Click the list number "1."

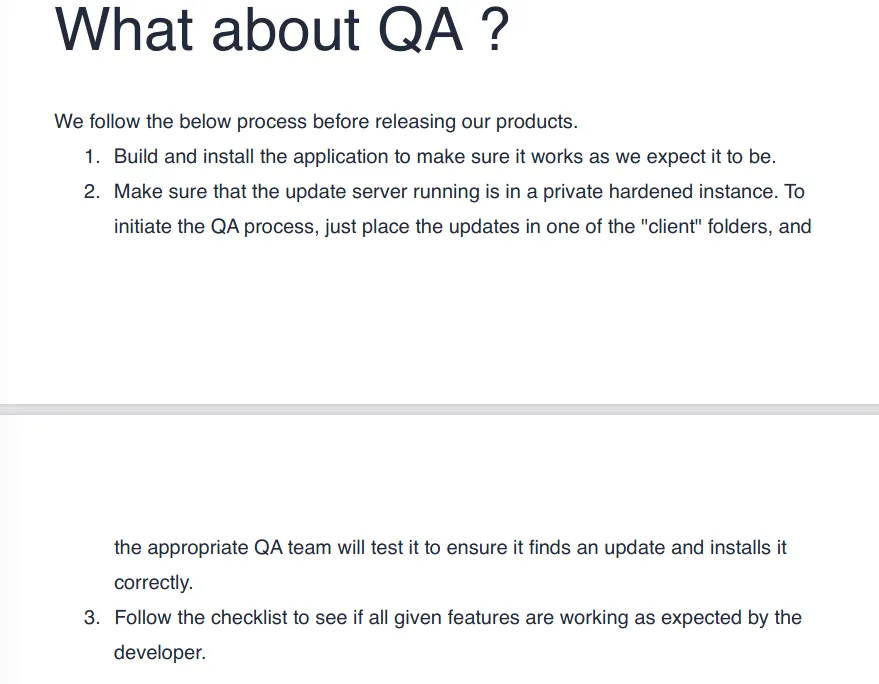[x=92, y=156]
